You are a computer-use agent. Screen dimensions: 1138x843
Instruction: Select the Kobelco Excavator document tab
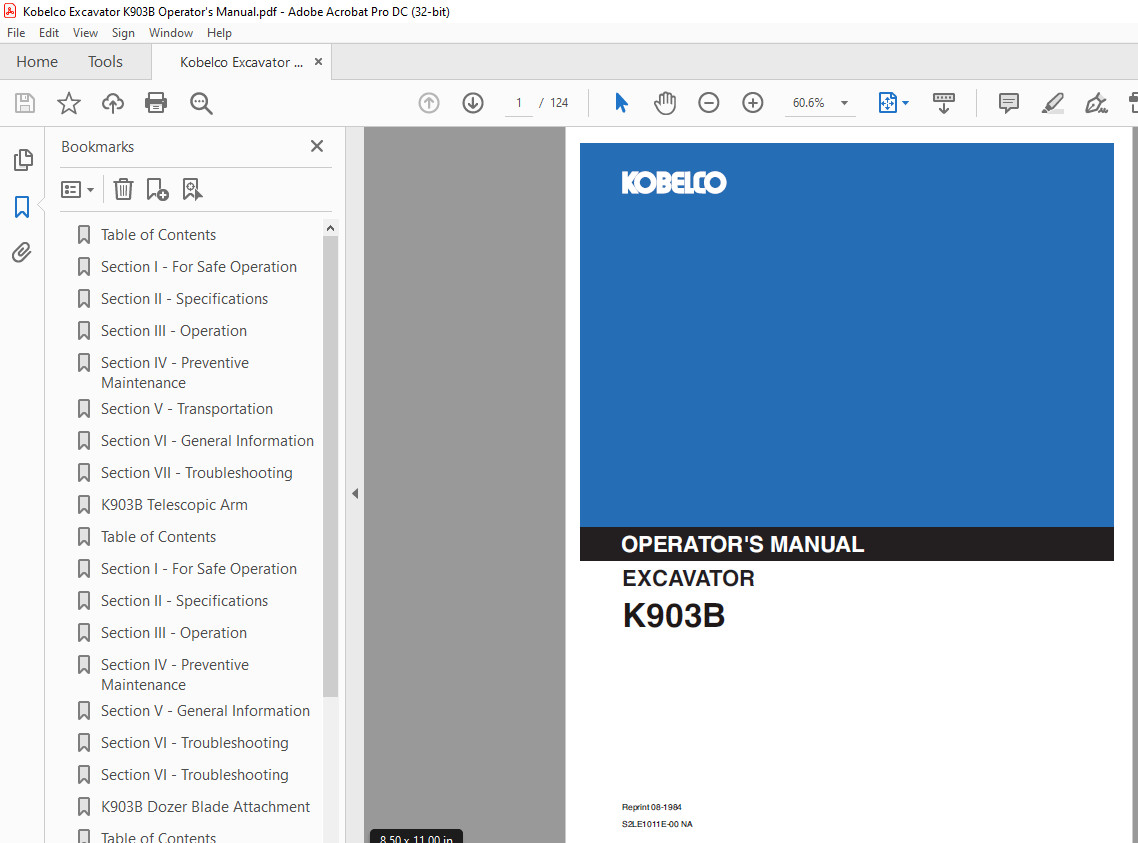(241, 62)
